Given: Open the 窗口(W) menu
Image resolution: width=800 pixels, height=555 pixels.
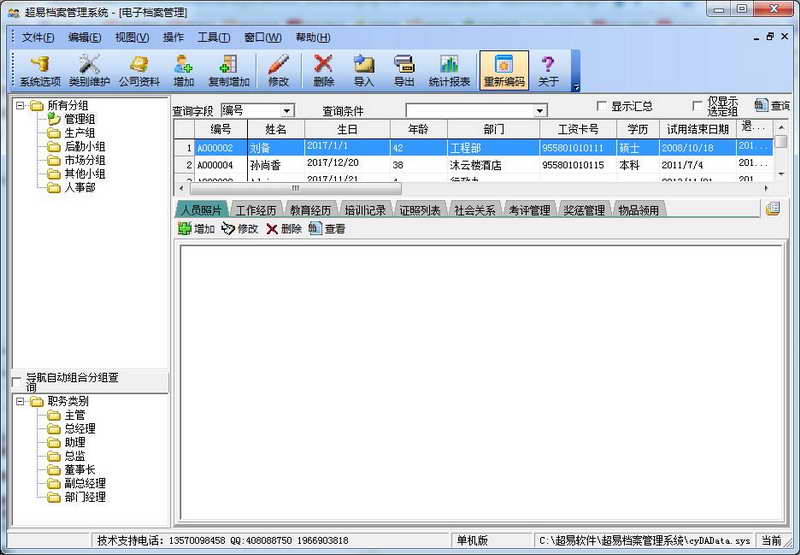Looking at the screenshot, I should [x=262, y=37].
